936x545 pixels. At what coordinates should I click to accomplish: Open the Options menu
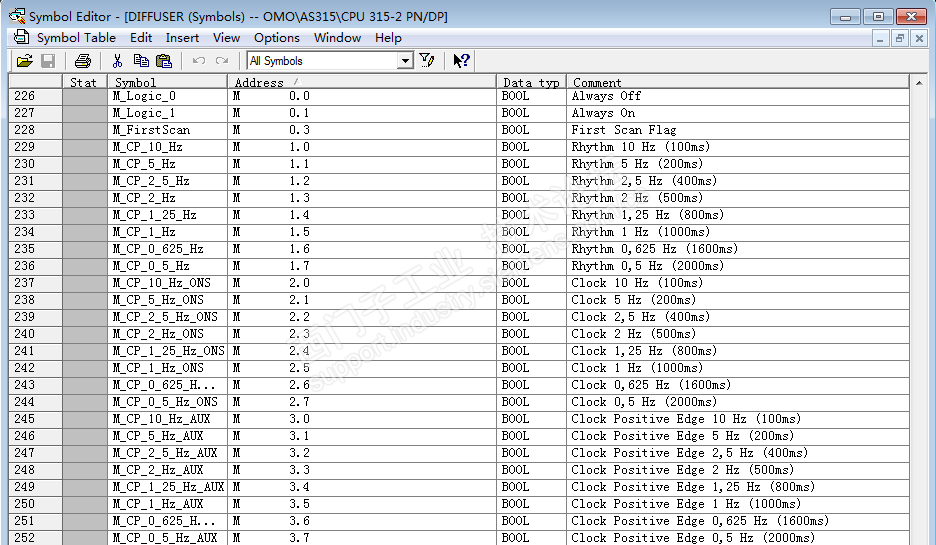point(276,38)
